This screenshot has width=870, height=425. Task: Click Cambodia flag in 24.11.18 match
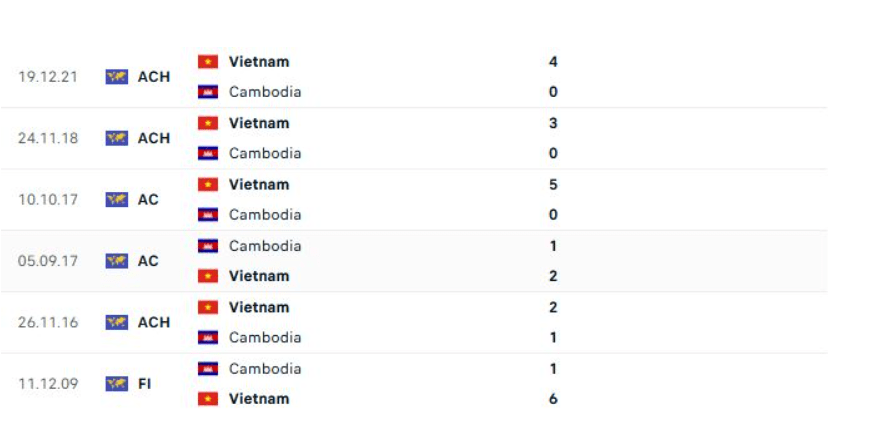(x=208, y=153)
